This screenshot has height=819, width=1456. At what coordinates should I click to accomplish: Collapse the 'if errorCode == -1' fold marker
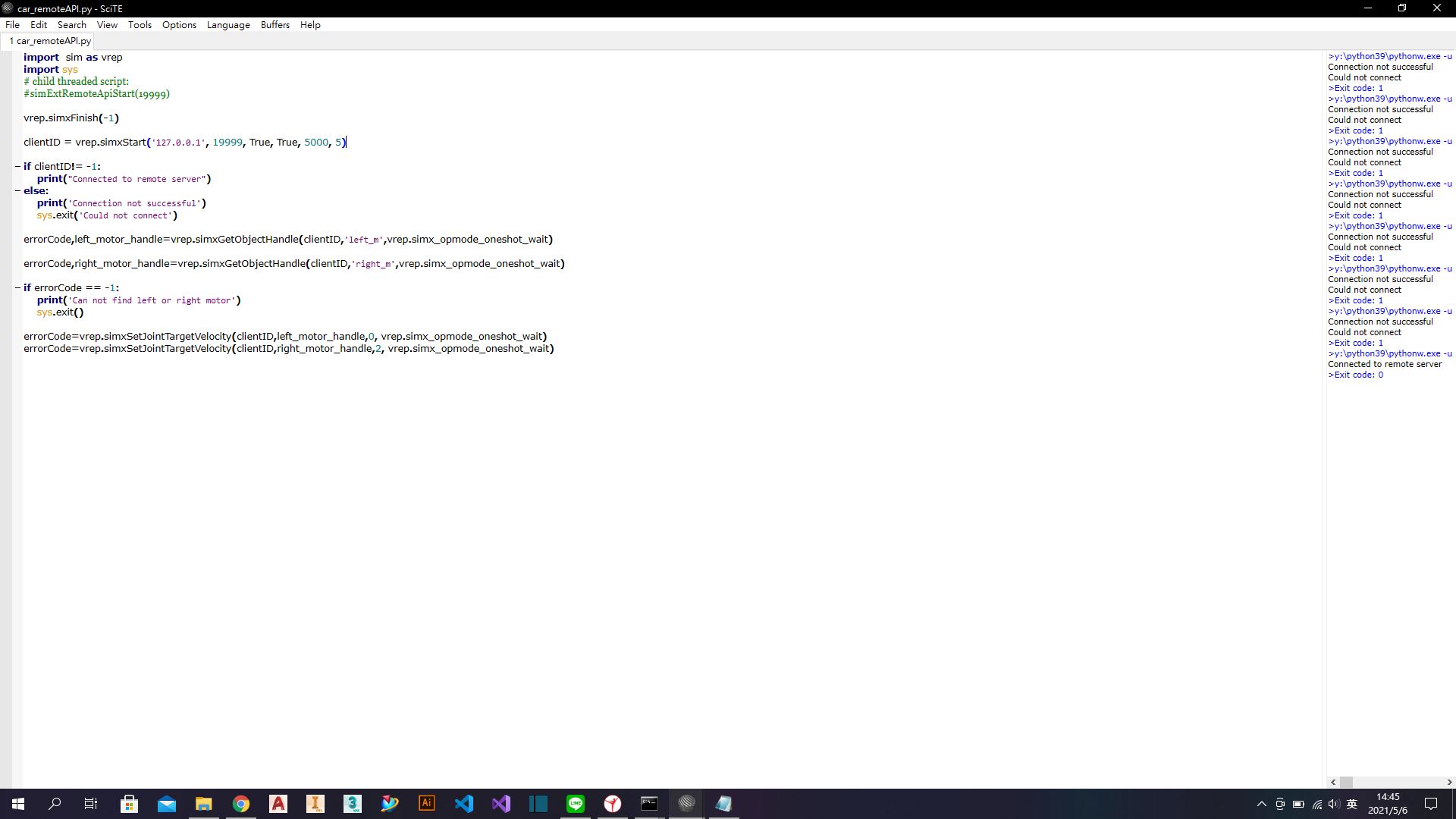(17, 287)
